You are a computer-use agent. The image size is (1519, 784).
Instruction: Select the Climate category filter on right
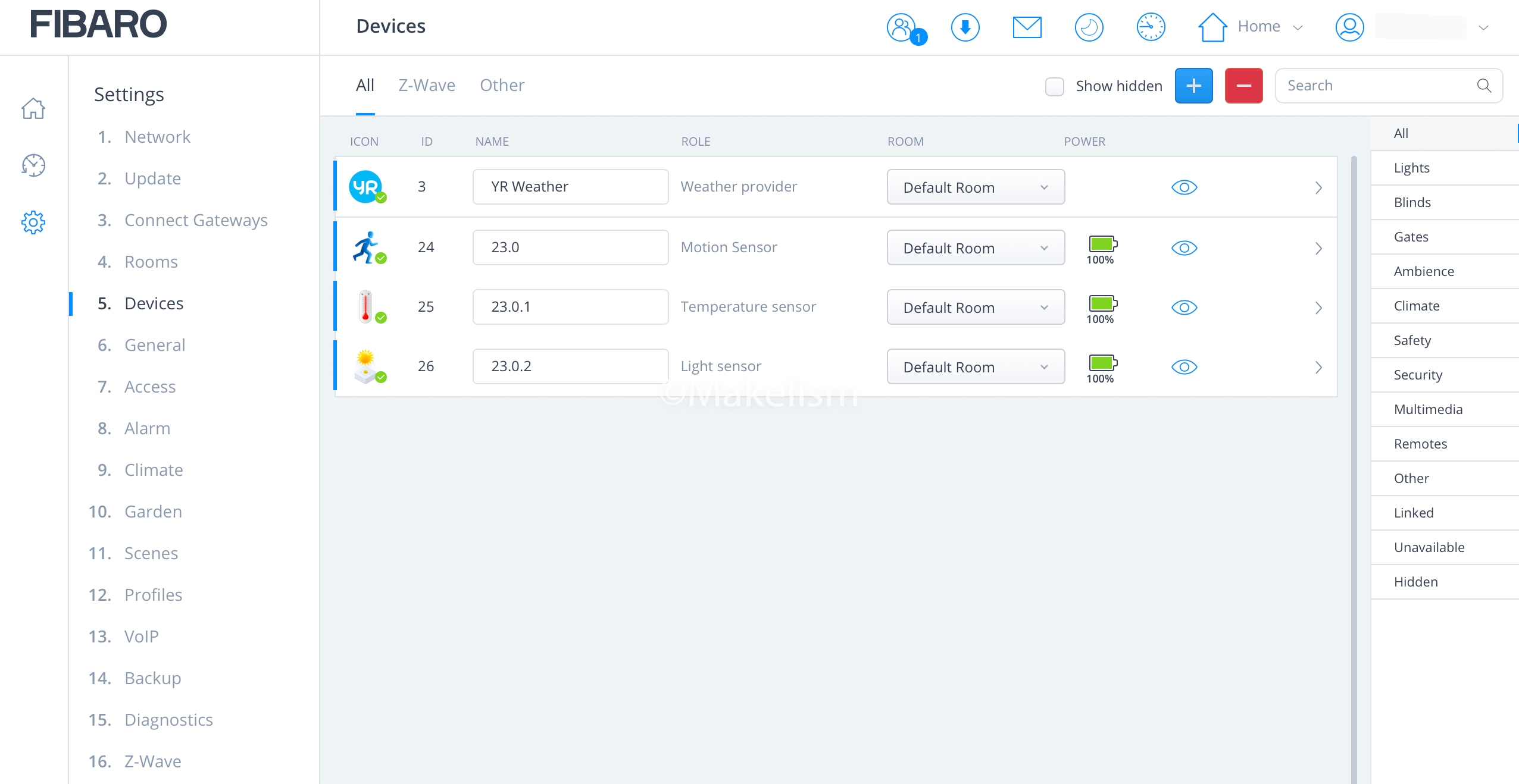click(1416, 306)
